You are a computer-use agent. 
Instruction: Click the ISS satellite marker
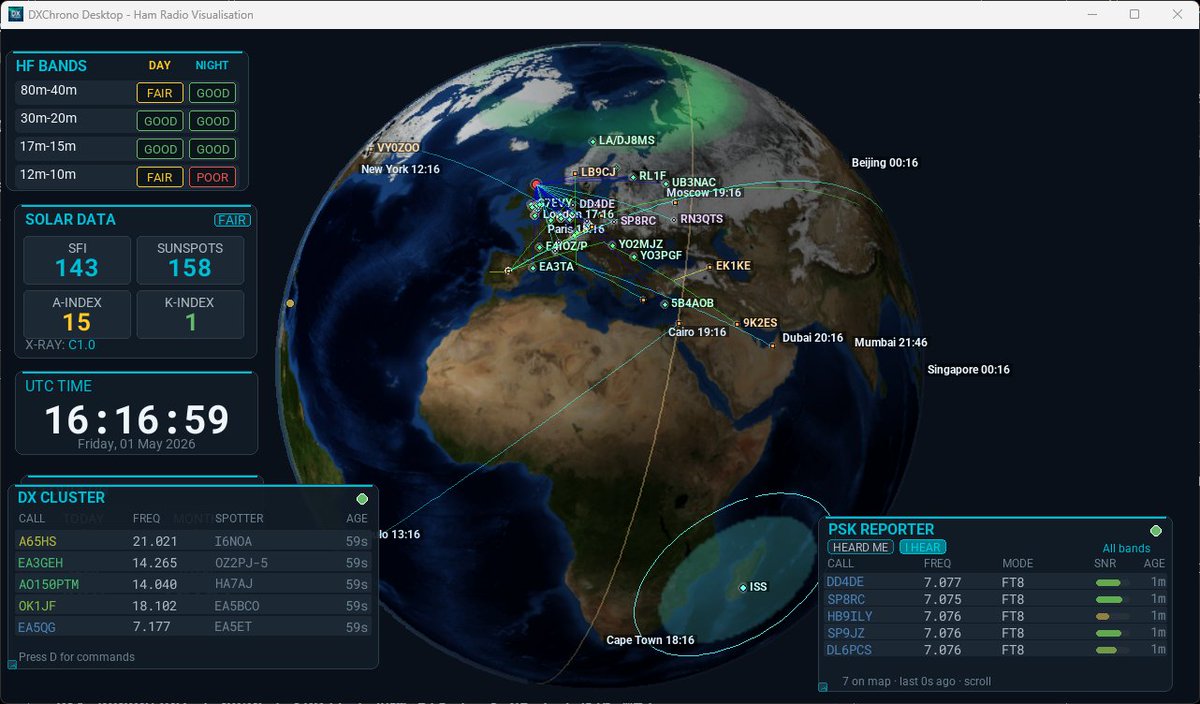coord(742,587)
